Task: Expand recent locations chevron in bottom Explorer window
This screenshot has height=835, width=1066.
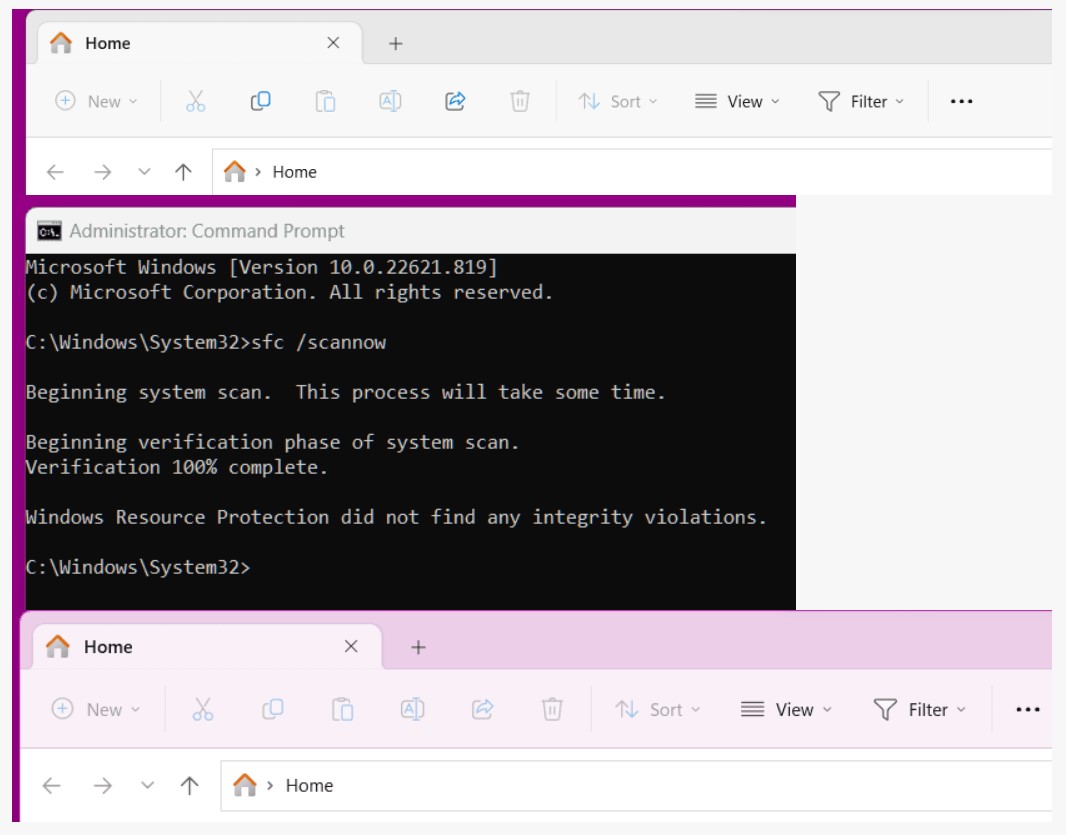Action: (x=148, y=786)
